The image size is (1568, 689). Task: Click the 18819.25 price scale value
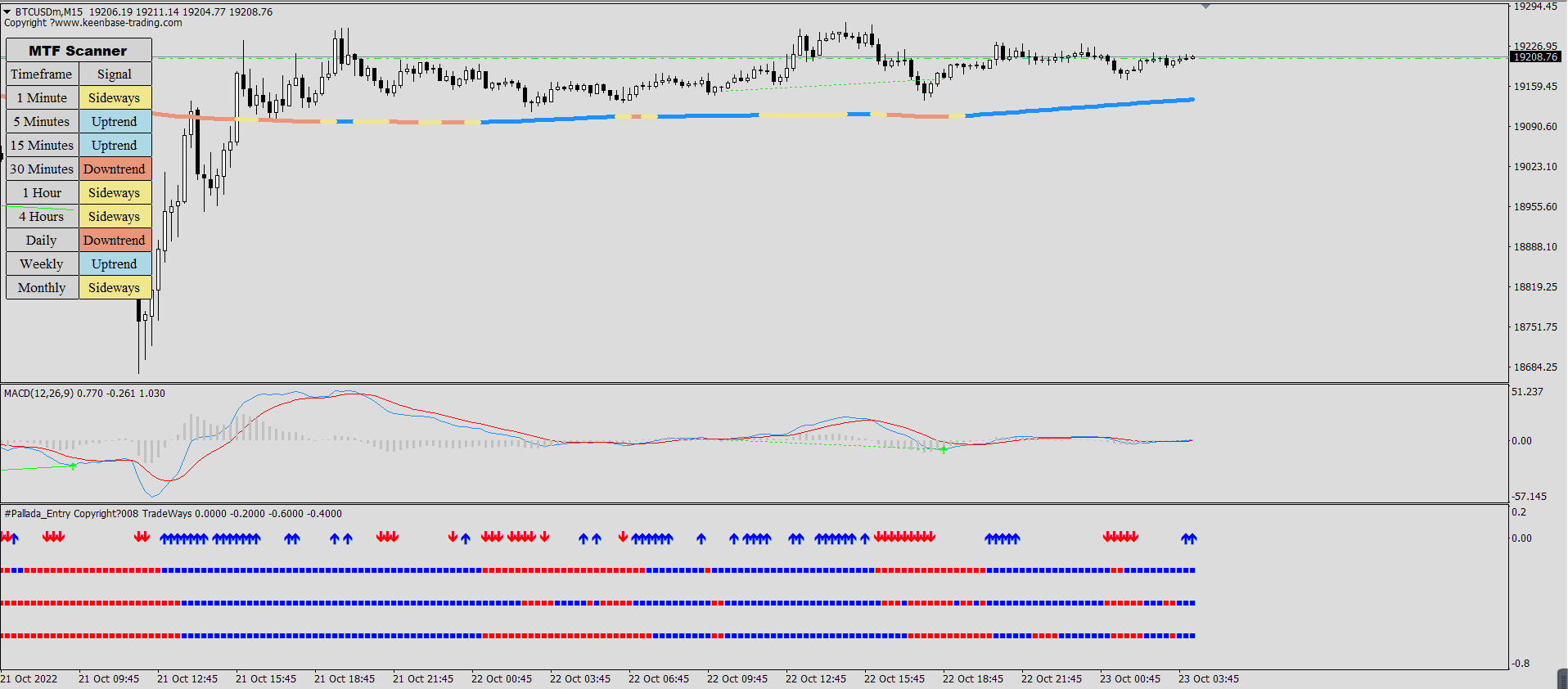click(1535, 287)
